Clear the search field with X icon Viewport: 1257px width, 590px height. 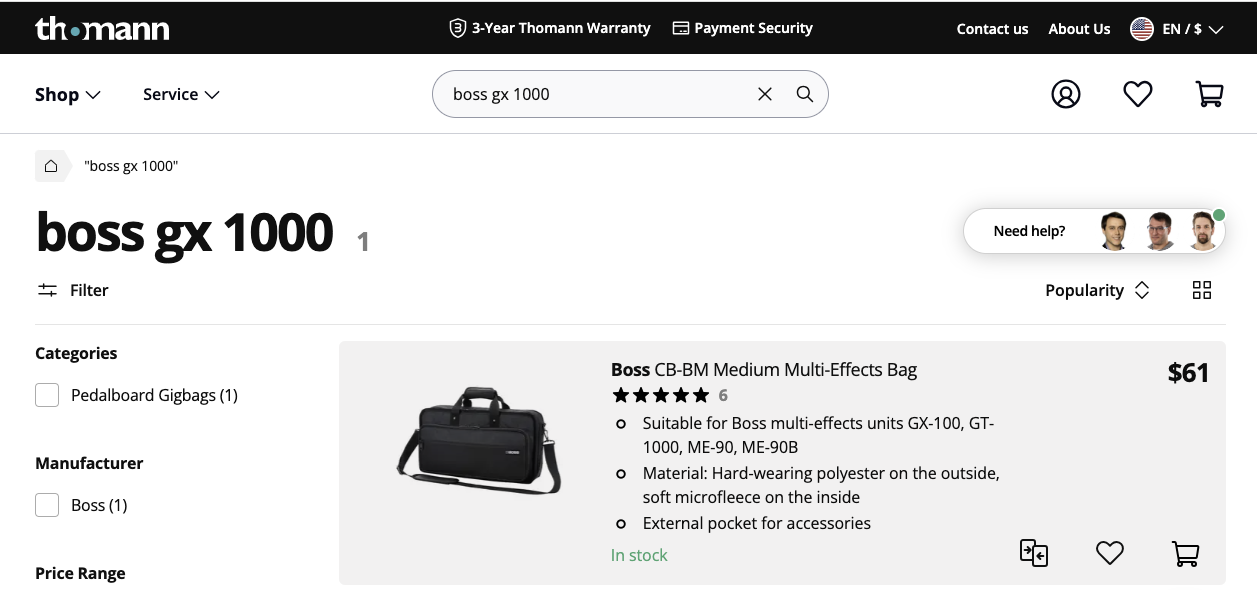(765, 94)
